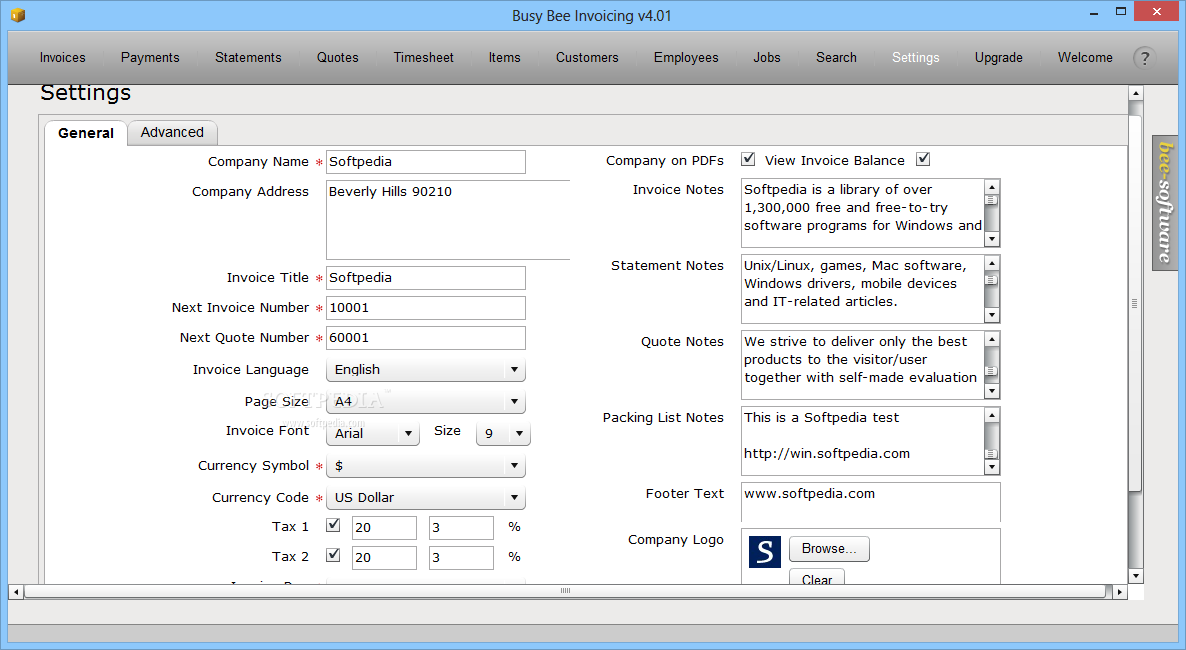Image resolution: width=1186 pixels, height=650 pixels.
Task: Click Invoice Notes scroll up arrow
Action: pyautogui.click(x=992, y=186)
